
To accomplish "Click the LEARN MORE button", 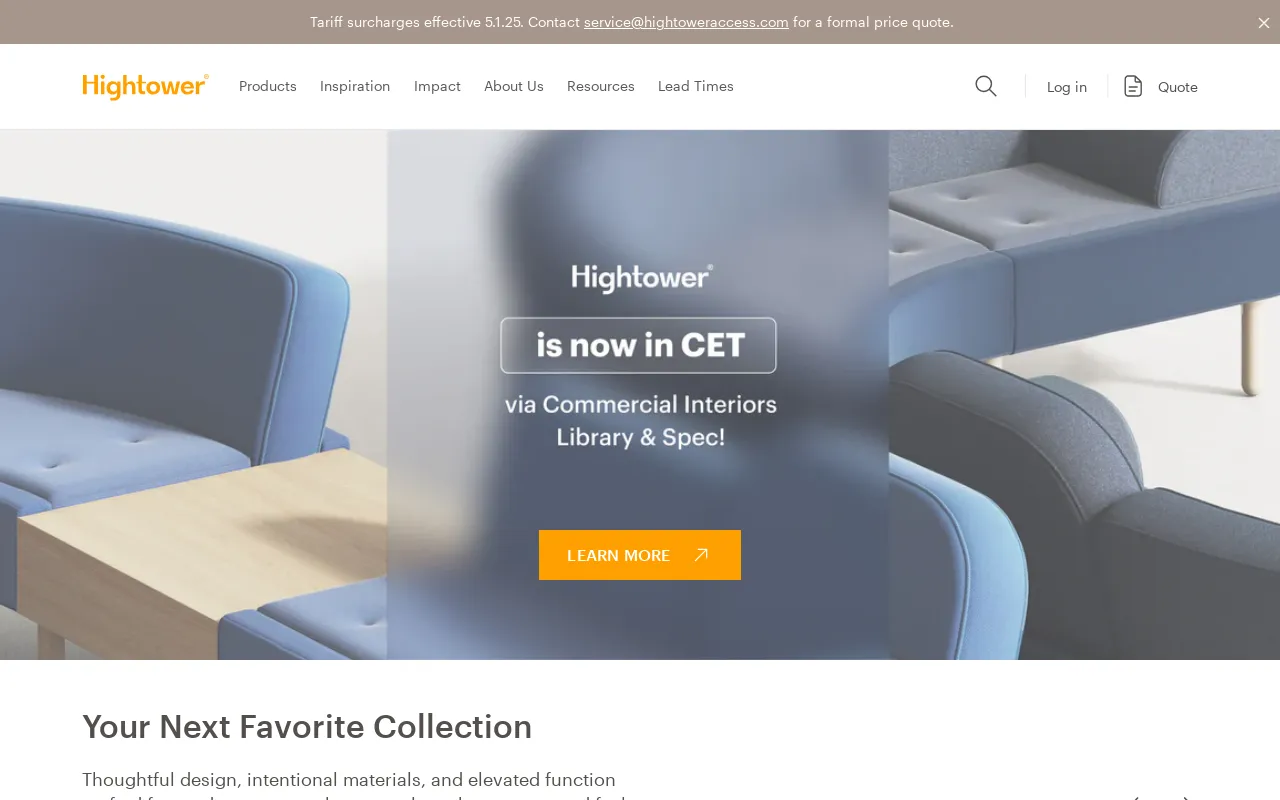I will 640,555.
